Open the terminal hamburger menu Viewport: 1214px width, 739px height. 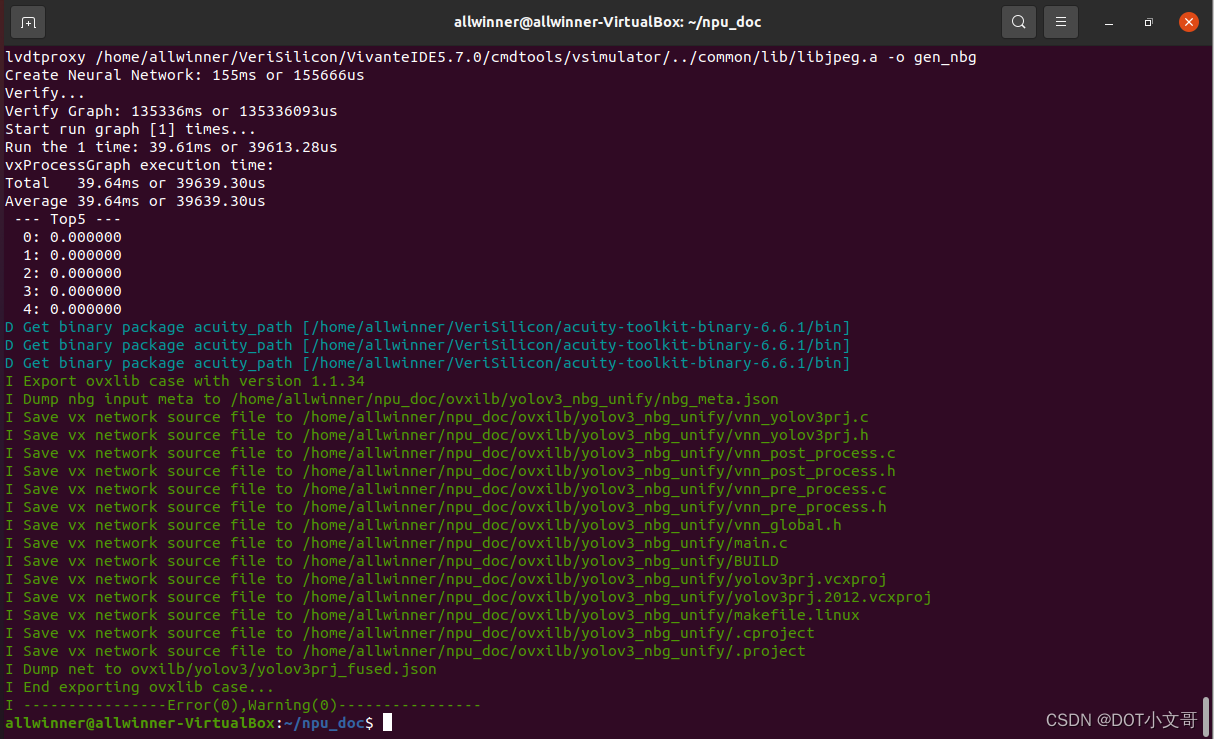point(1061,21)
